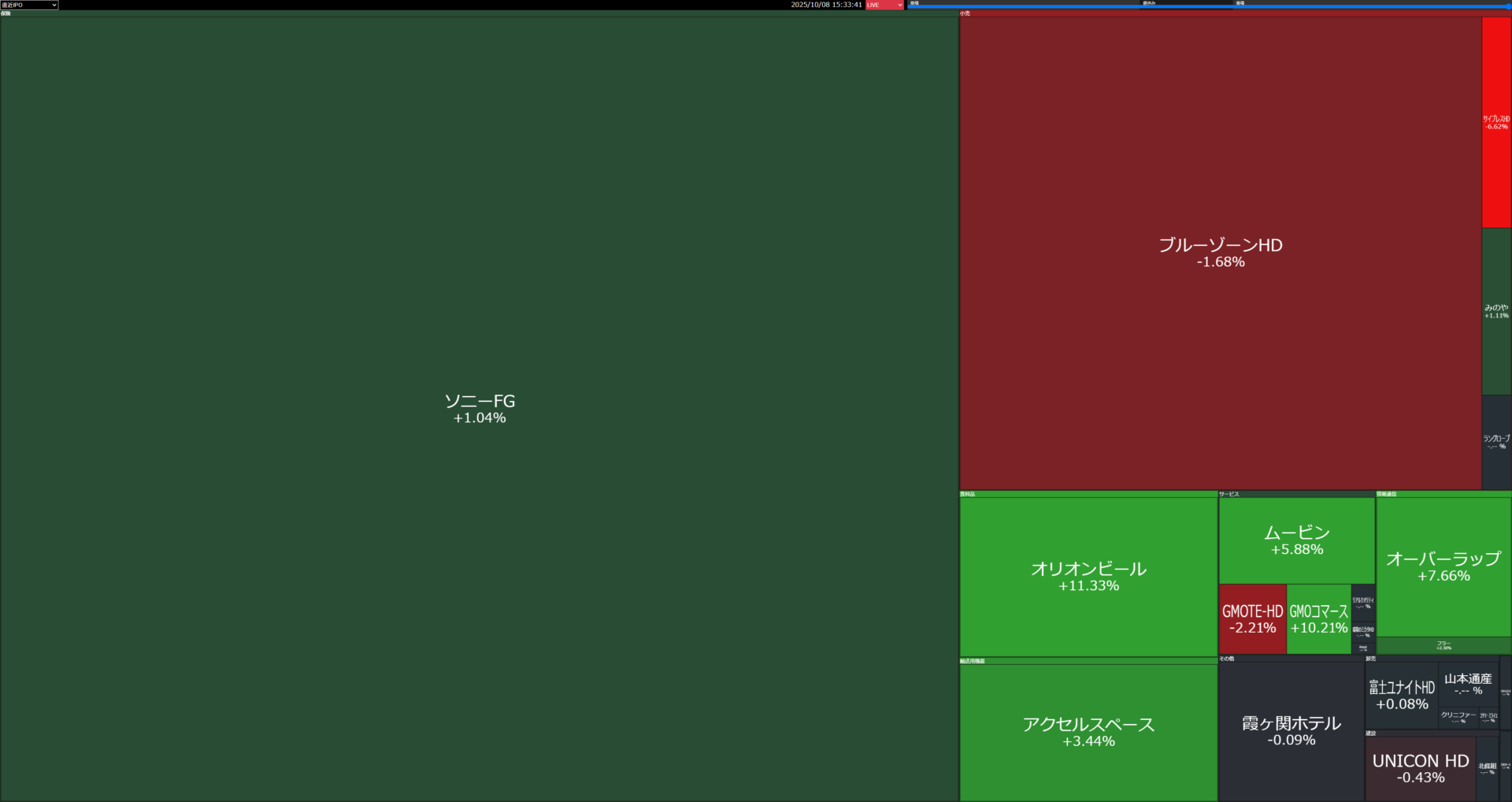1512x802 pixels.
Task: Select the ブルーゾーンHD tile
Action: [1220, 252]
